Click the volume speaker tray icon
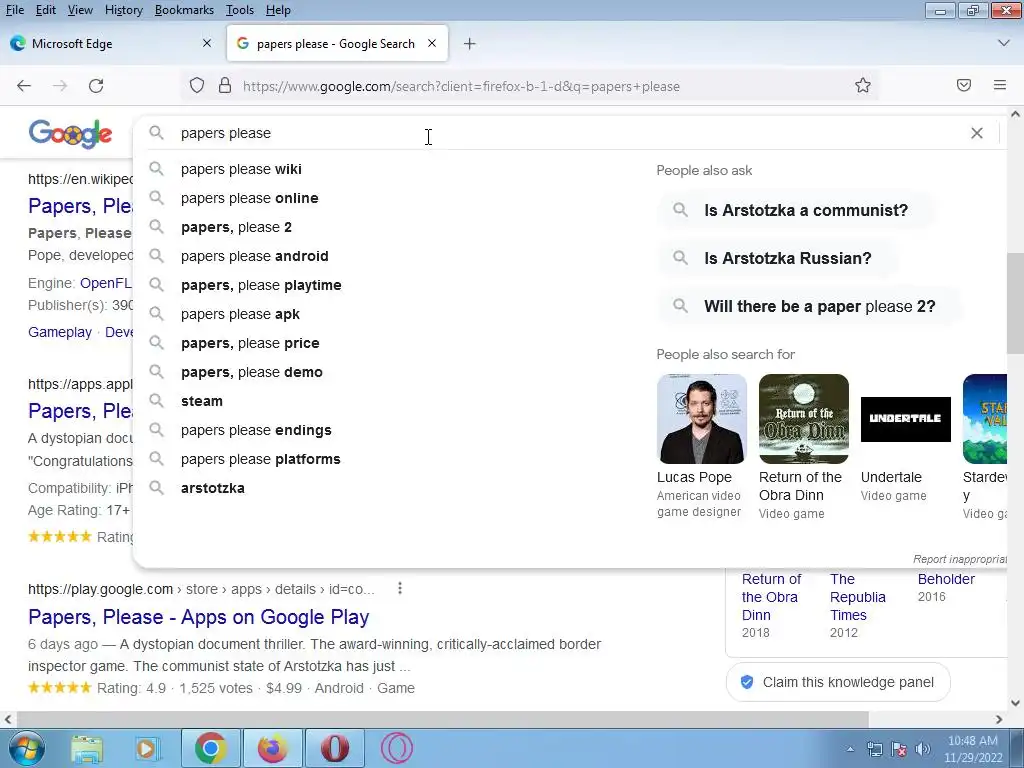This screenshot has height=768, width=1024. pyautogui.click(x=923, y=749)
